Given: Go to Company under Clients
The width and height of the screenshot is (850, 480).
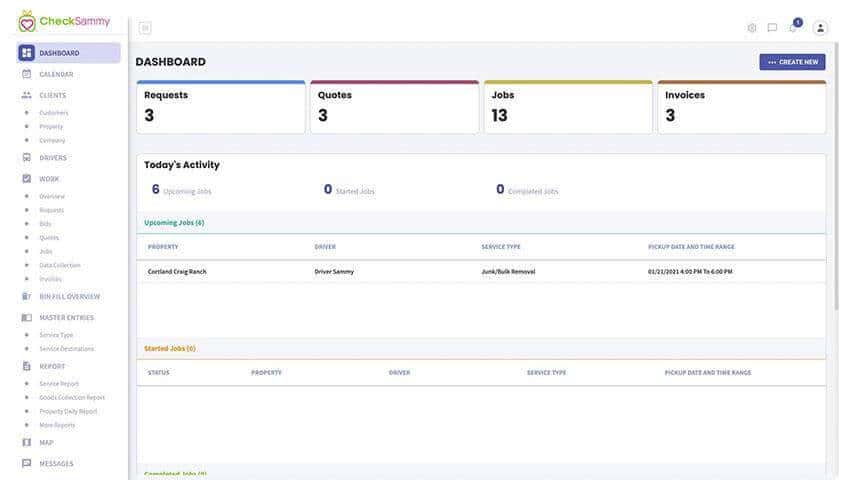Looking at the screenshot, I should click(x=52, y=140).
